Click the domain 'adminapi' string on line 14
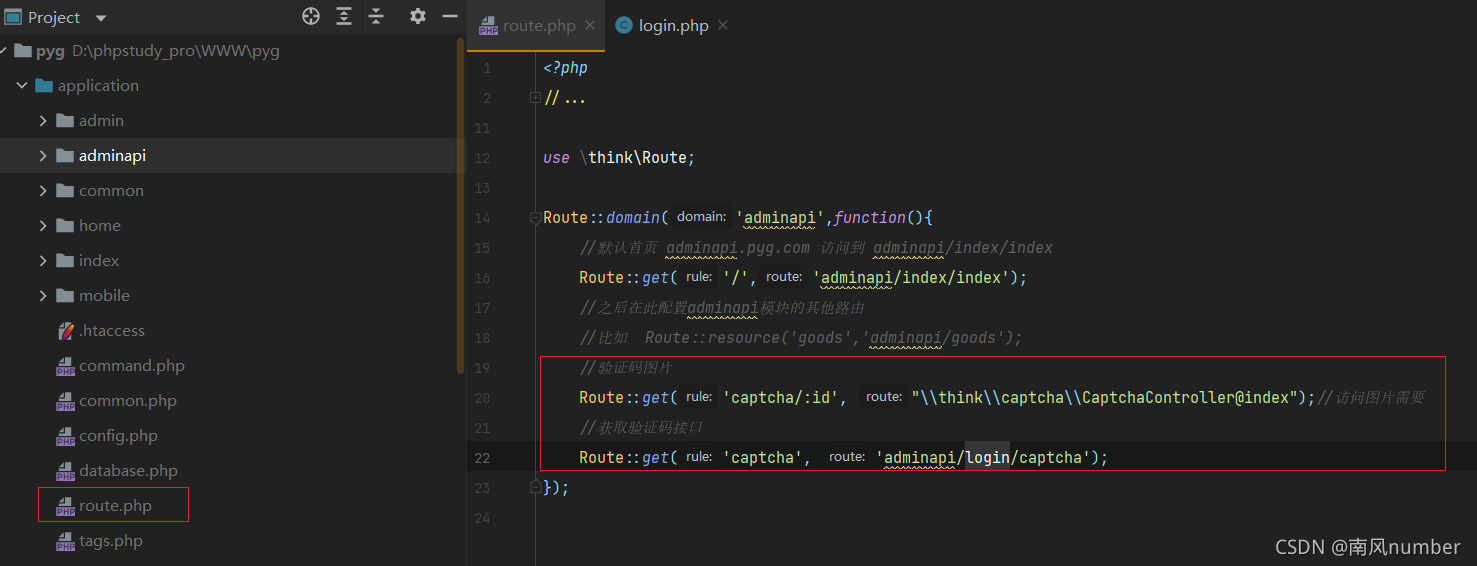Image resolution: width=1477 pixels, height=566 pixels. 781,218
